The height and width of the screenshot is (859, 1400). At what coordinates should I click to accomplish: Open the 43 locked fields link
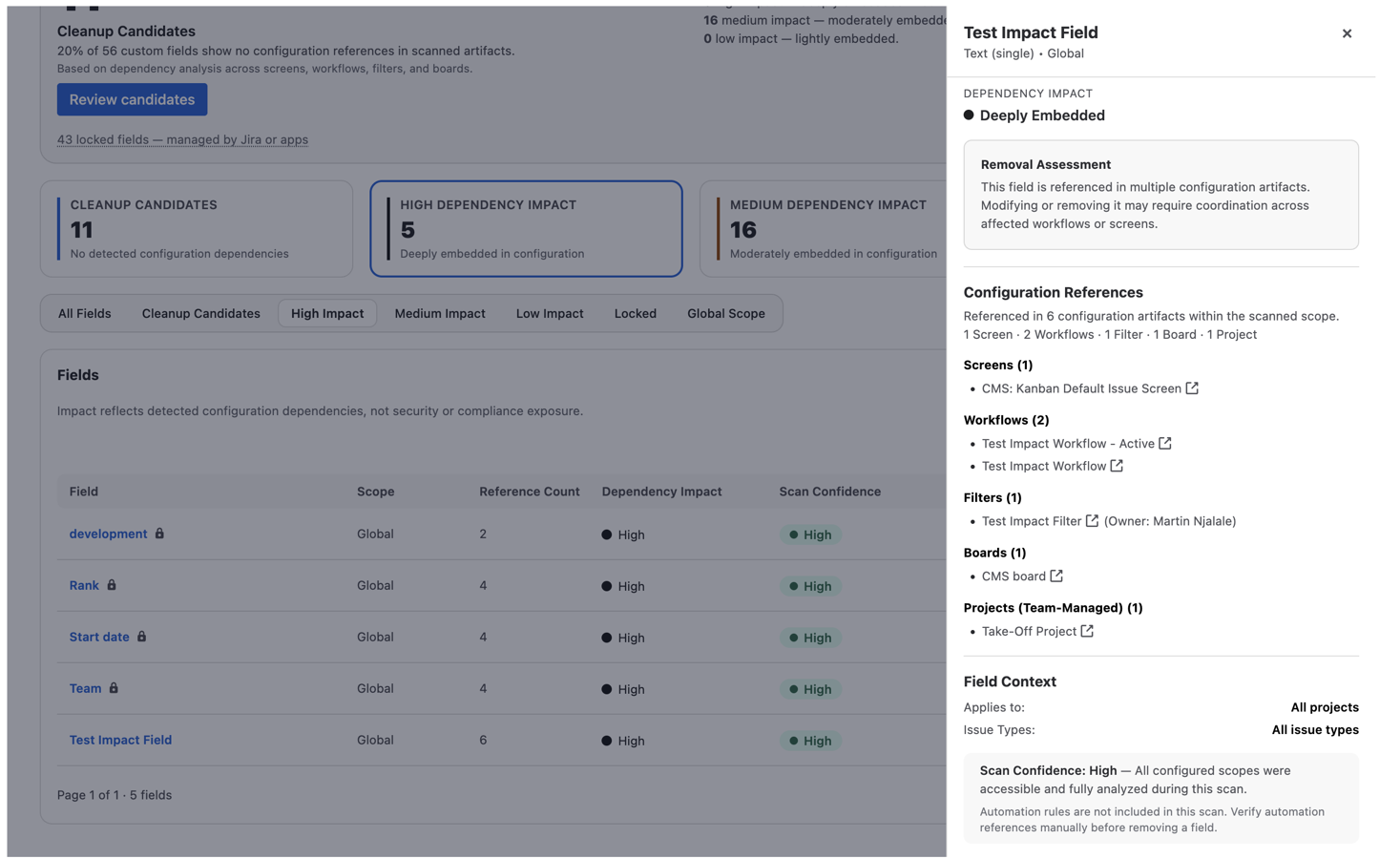pos(182,139)
